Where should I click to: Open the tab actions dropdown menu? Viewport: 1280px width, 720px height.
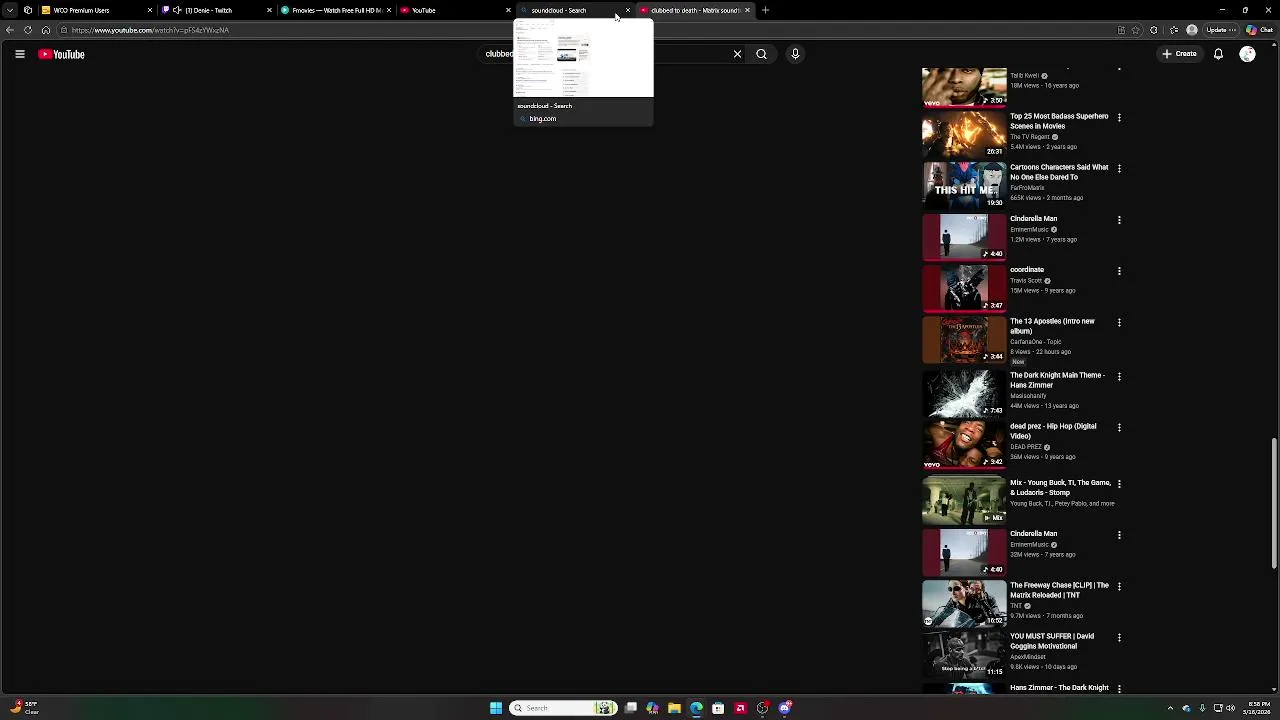[10, 10]
